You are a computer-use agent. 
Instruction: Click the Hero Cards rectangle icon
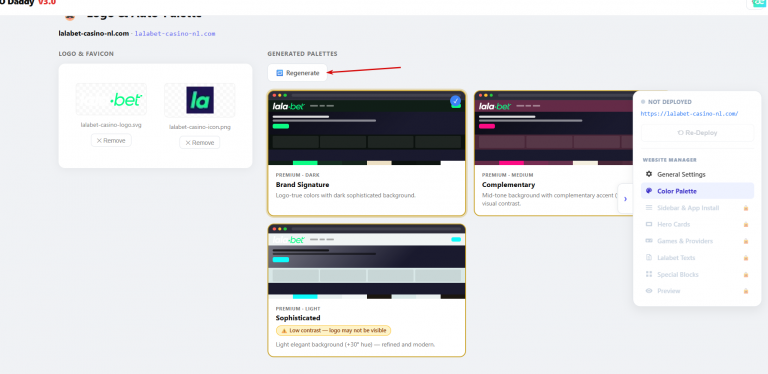click(649, 224)
